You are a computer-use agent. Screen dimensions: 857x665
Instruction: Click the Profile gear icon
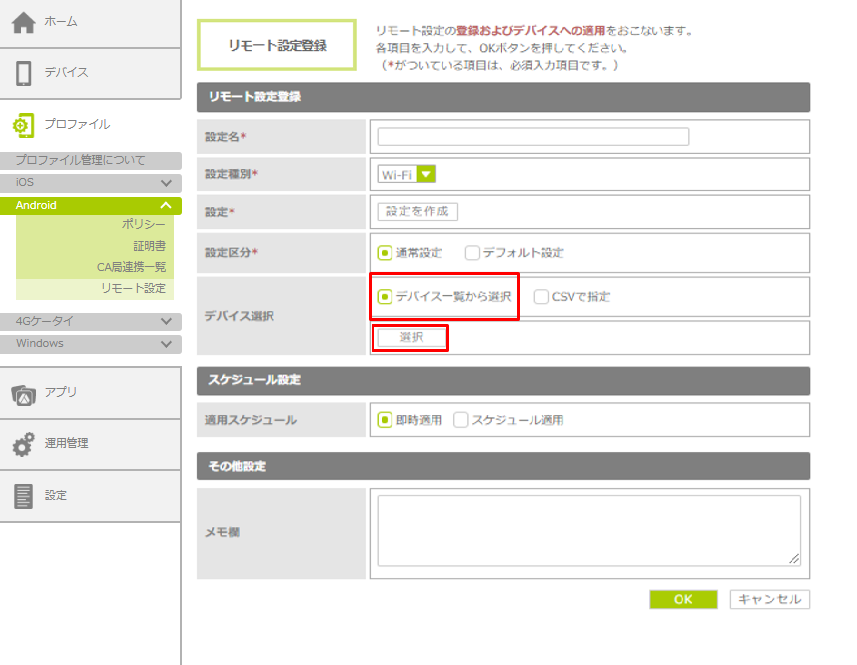tap(23, 125)
